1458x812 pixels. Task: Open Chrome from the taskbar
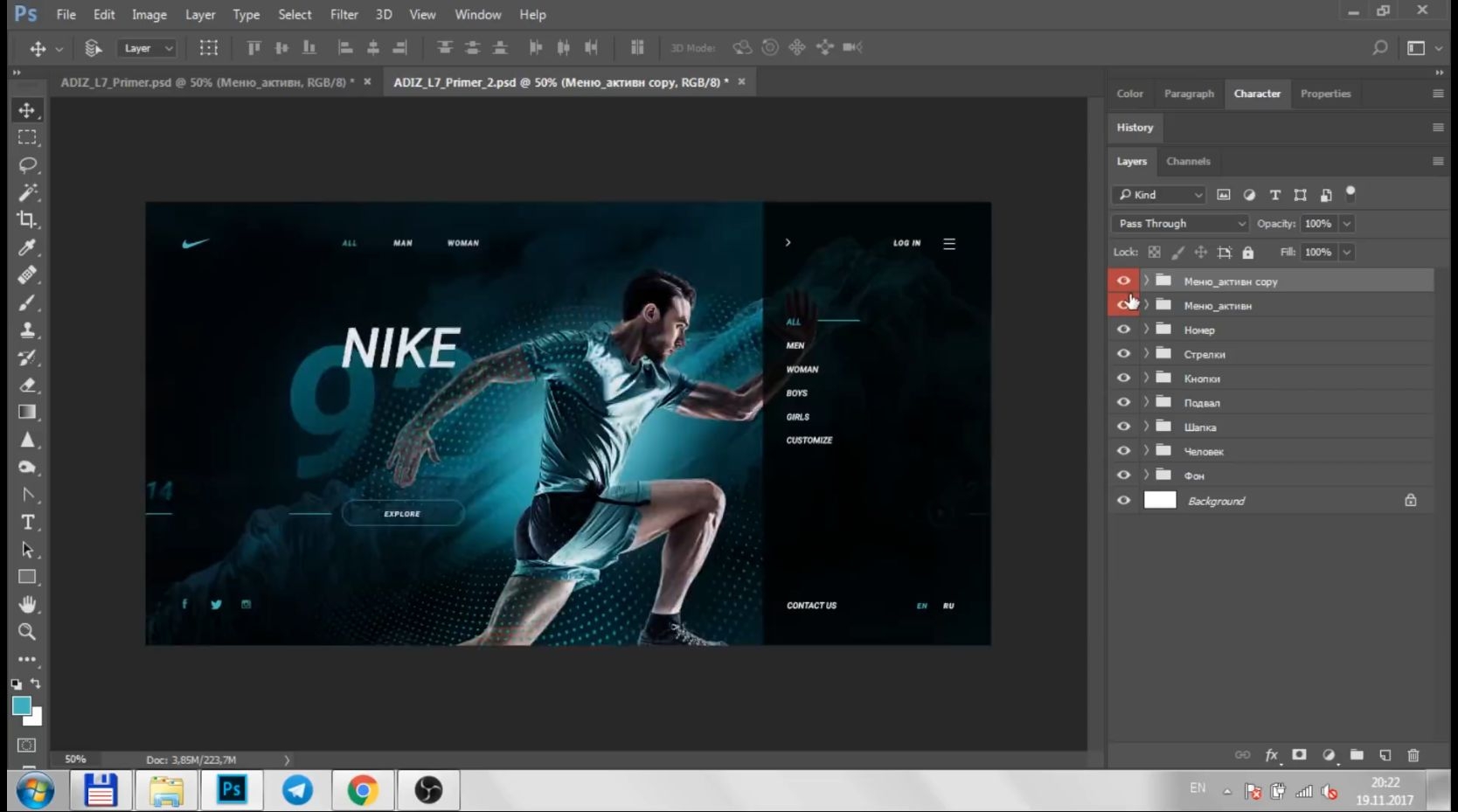pyautogui.click(x=363, y=791)
